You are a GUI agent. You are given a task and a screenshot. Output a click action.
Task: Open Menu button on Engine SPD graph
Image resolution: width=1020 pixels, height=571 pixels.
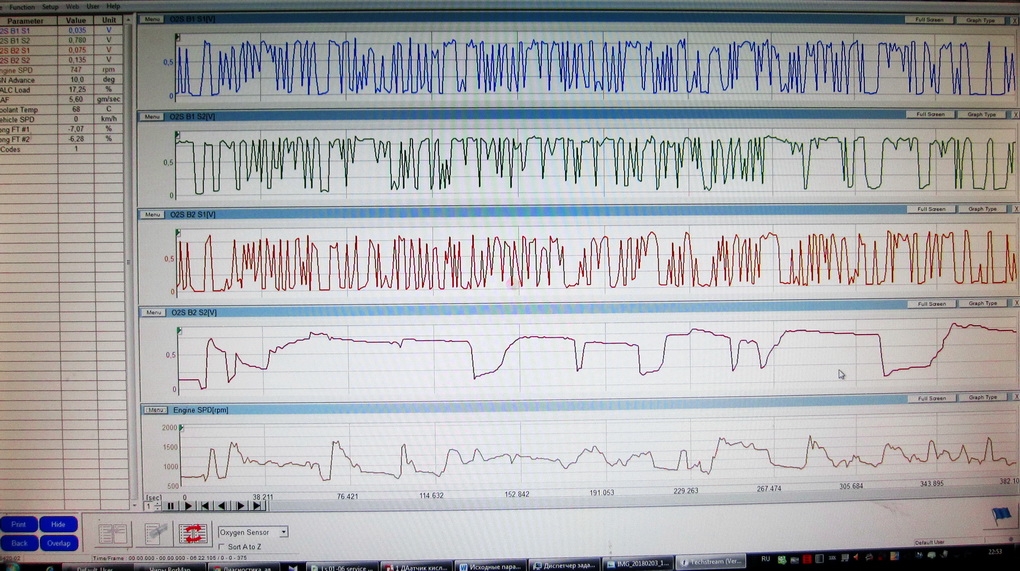pyautogui.click(x=155, y=410)
